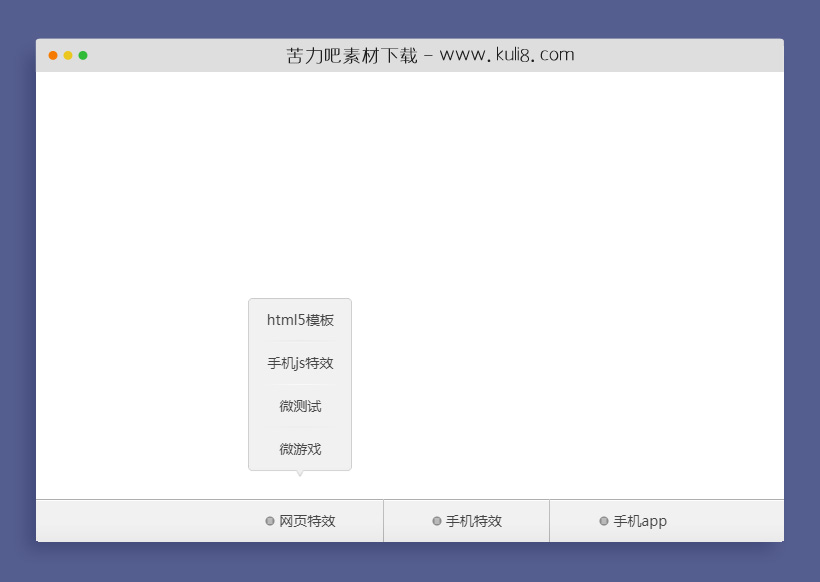Select the radio marker next to 手机app
Image resolution: width=820 pixels, height=582 pixels.
(604, 520)
